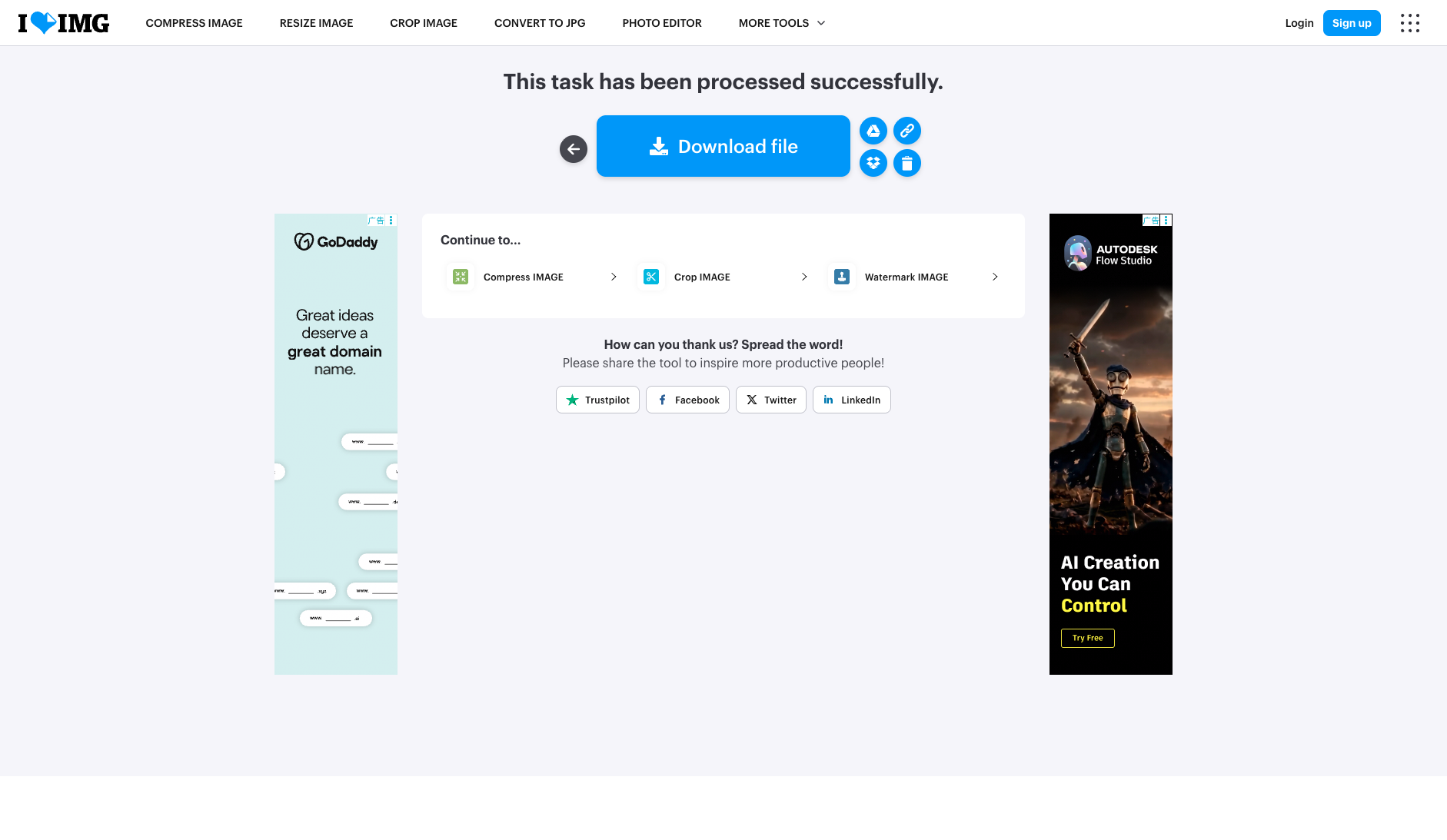
Task: Click the Autodesk Flow Studio logo
Action: pos(1110,253)
